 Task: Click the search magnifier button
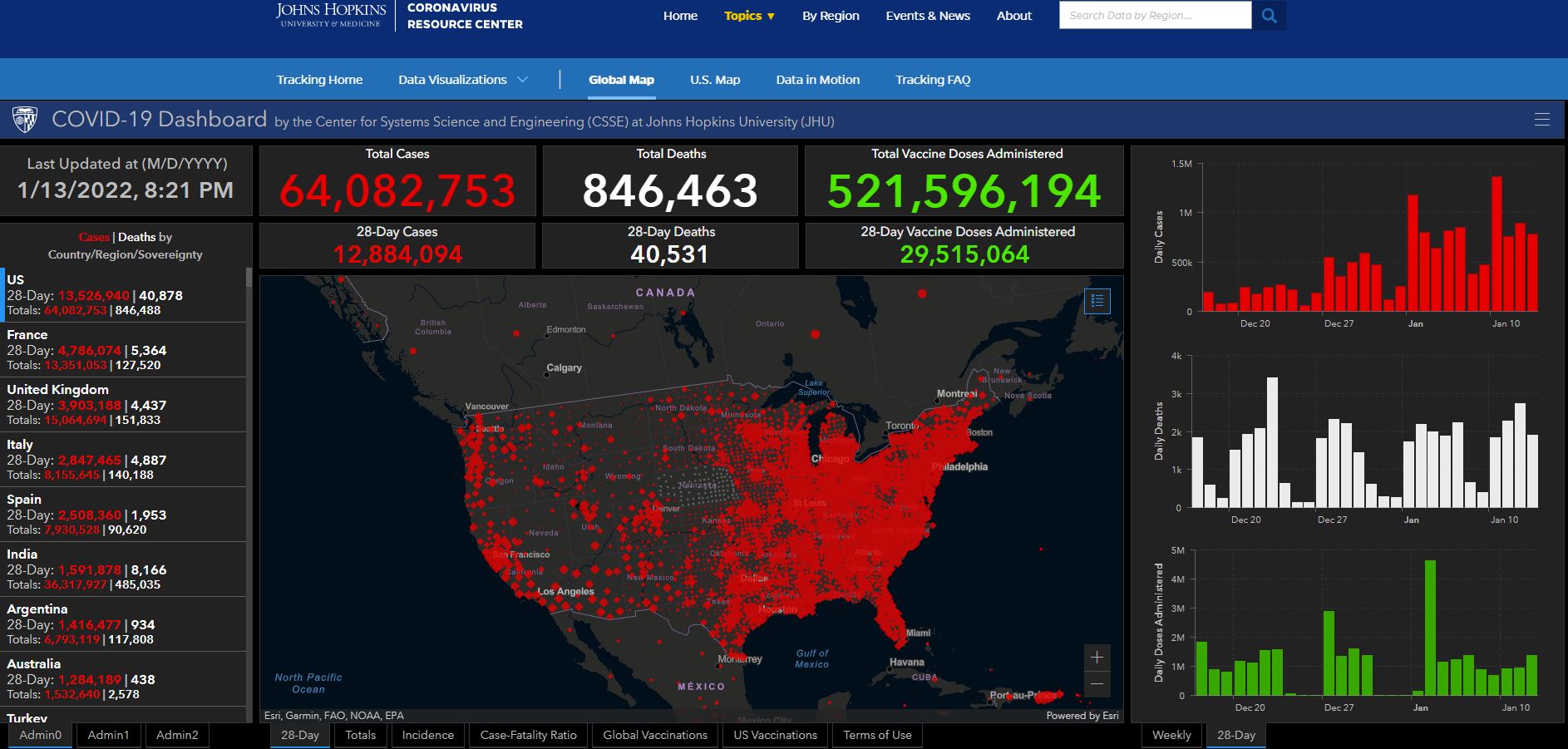tap(1269, 15)
